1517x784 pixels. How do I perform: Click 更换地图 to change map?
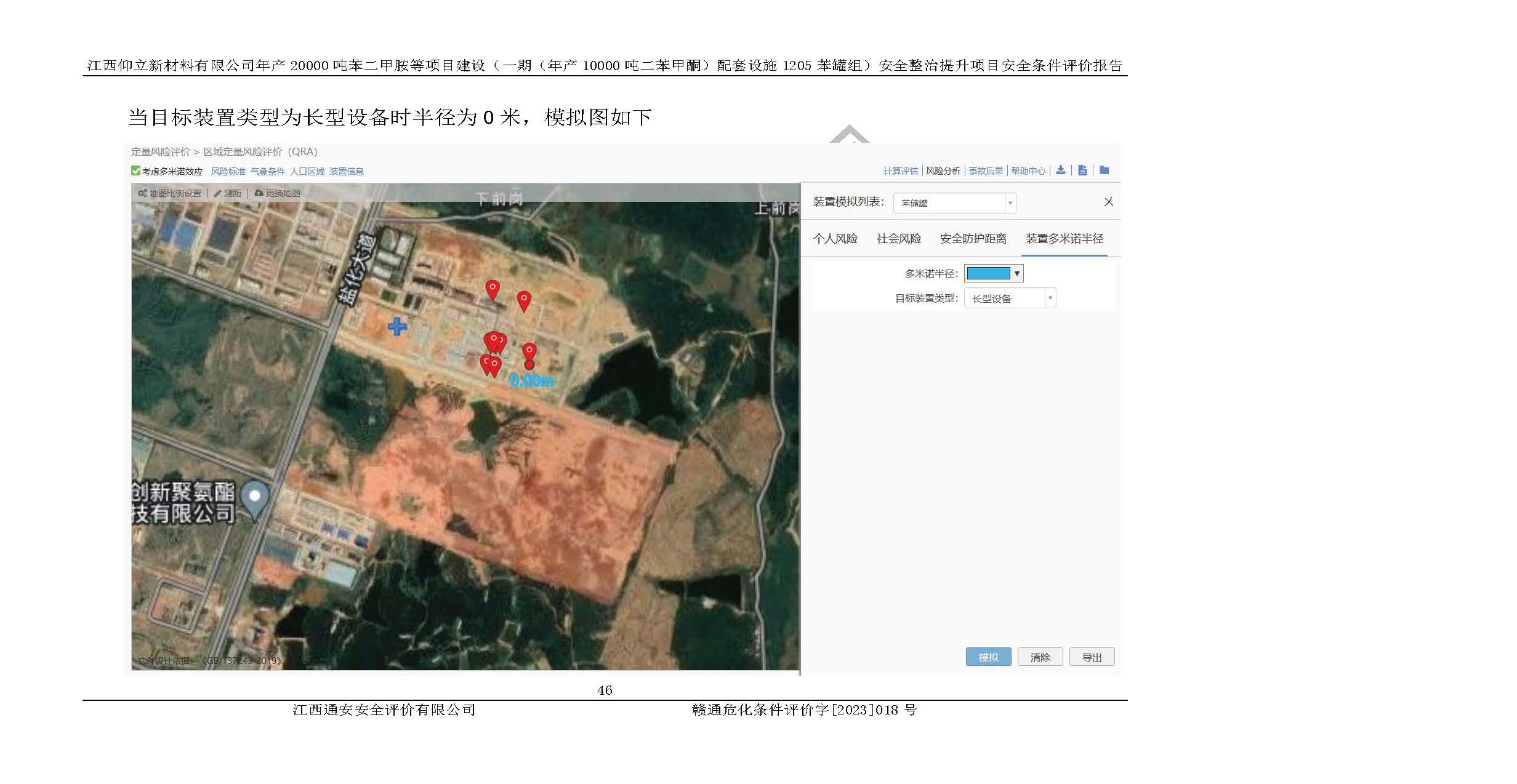pos(278,193)
